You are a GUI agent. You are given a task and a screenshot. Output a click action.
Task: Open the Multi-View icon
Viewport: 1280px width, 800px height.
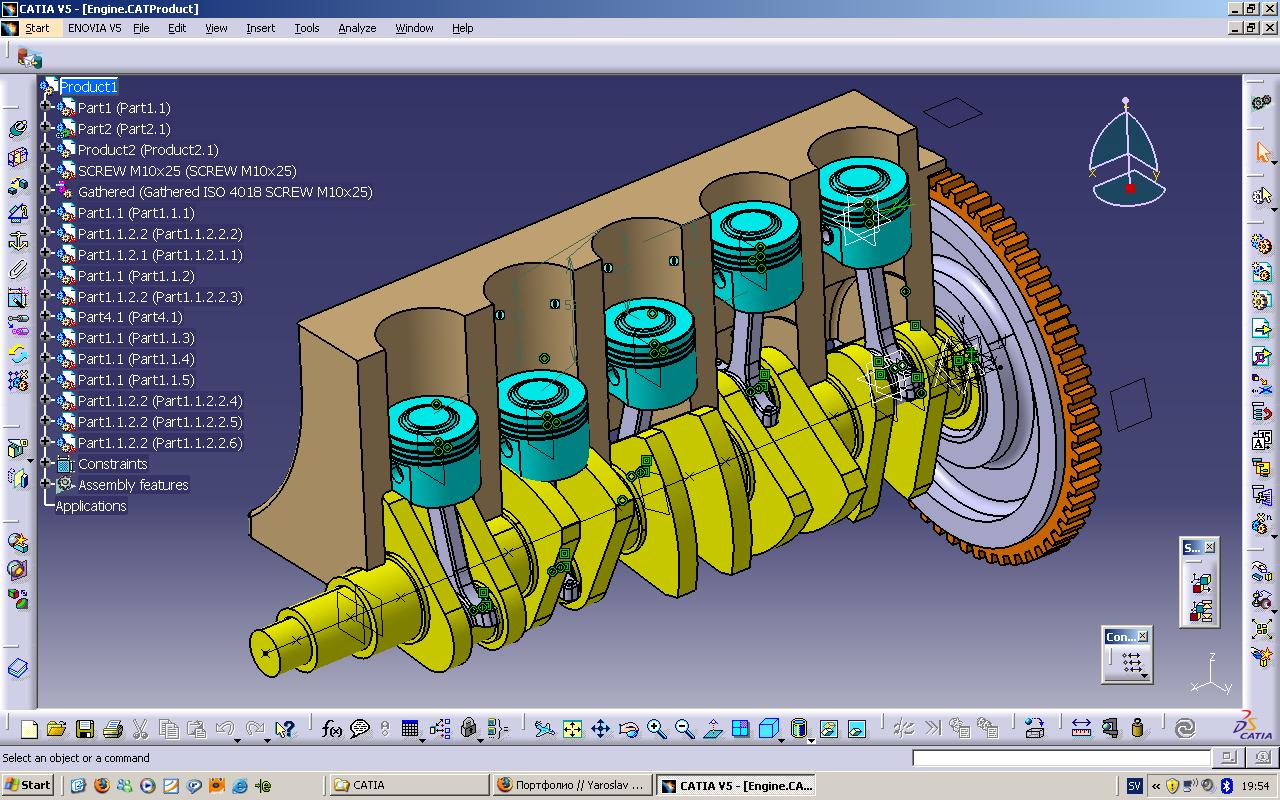tap(740, 728)
